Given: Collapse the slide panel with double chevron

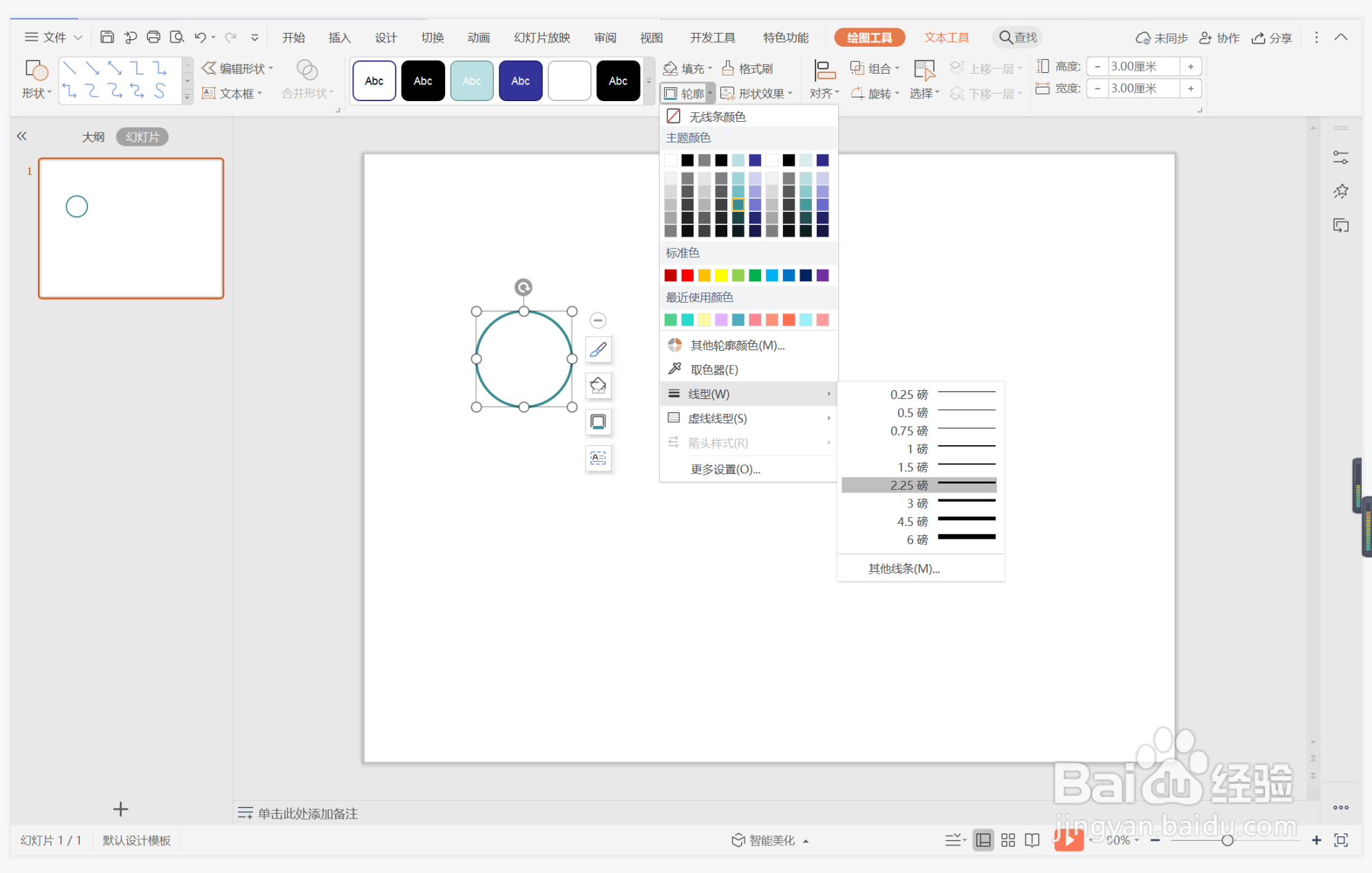Looking at the screenshot, I should 22,136.
